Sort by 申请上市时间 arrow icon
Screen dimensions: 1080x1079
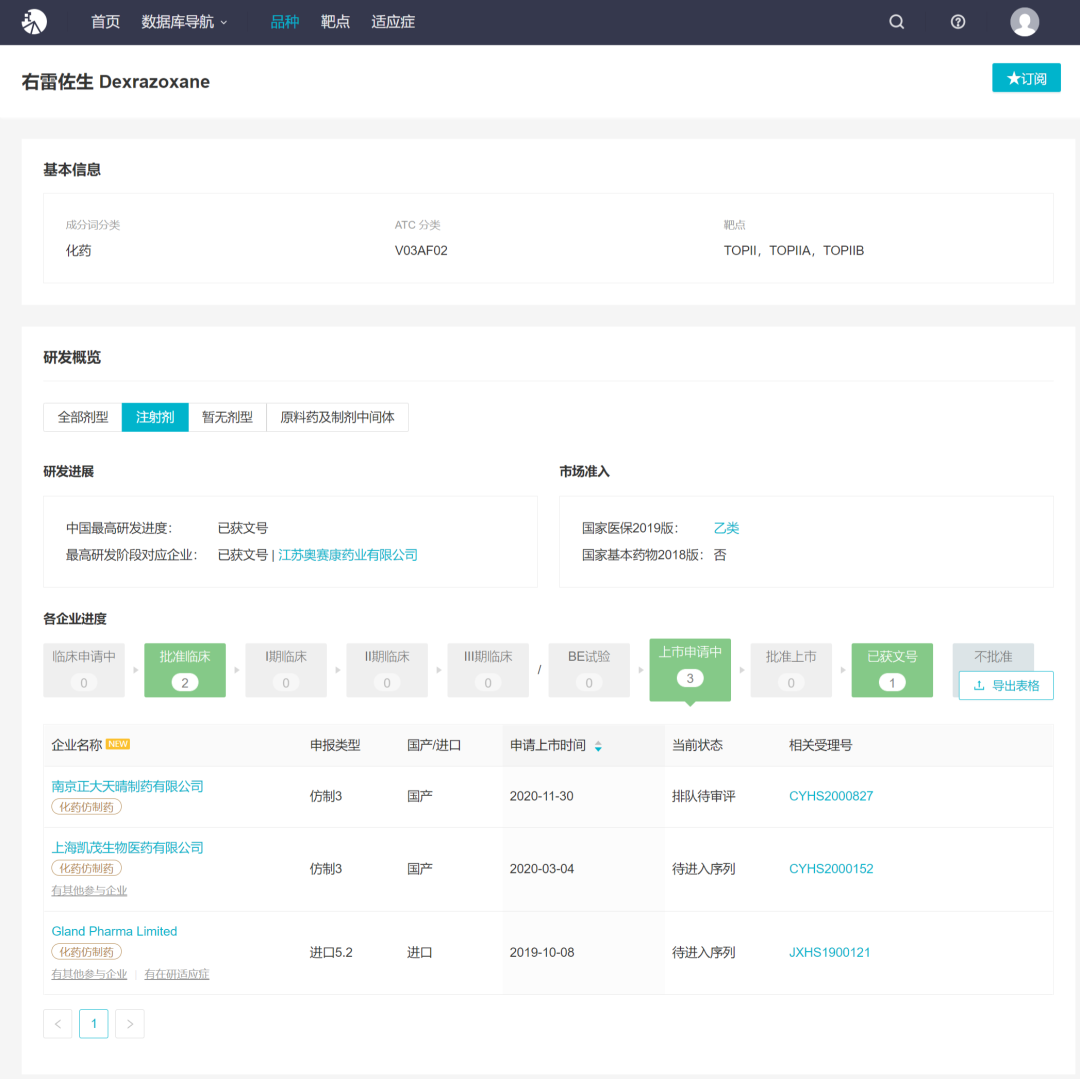598,746
